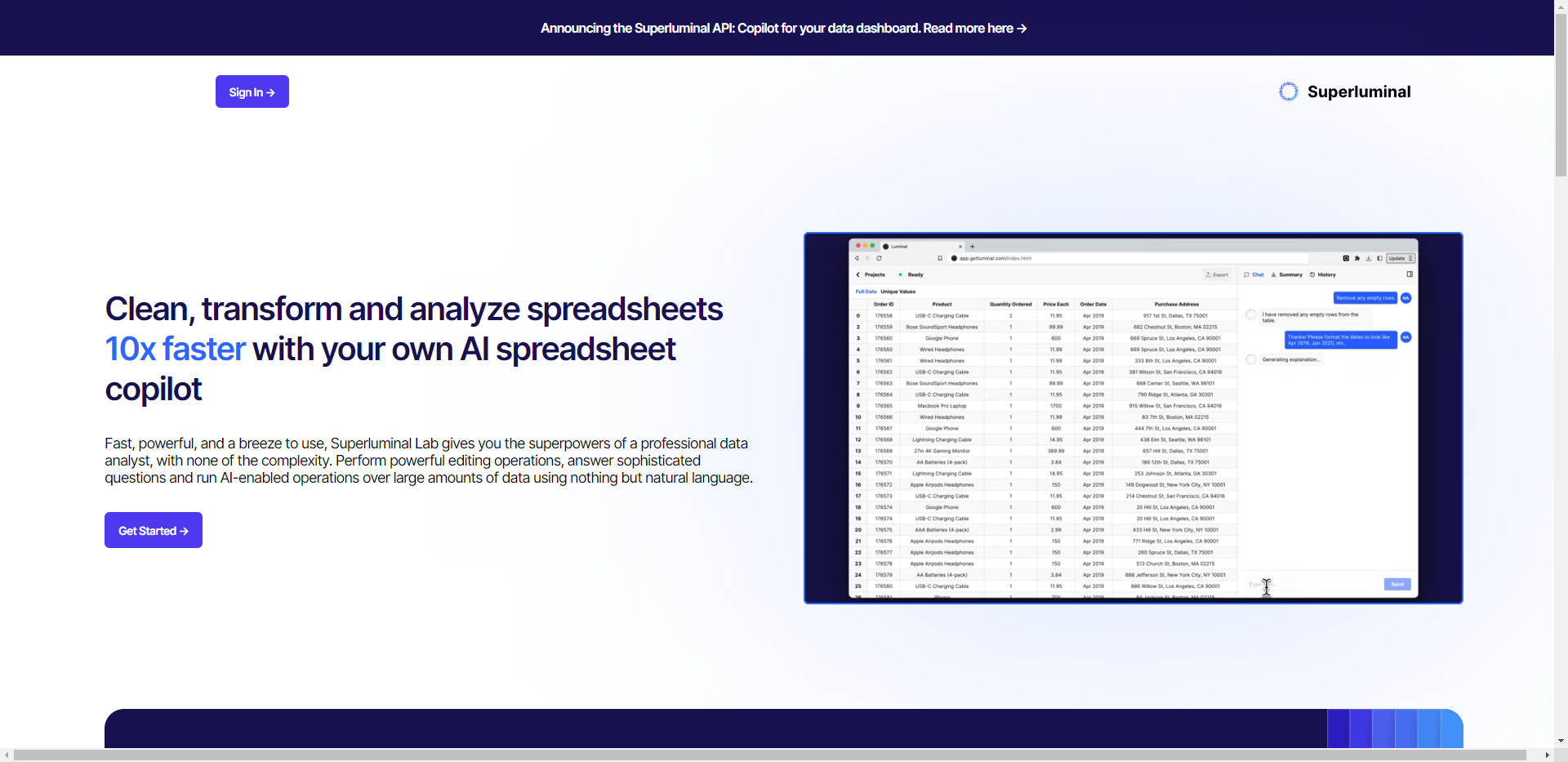Click the horizontal scrollbar right arrow
1568x762 pixels.
coord(1548,755)
